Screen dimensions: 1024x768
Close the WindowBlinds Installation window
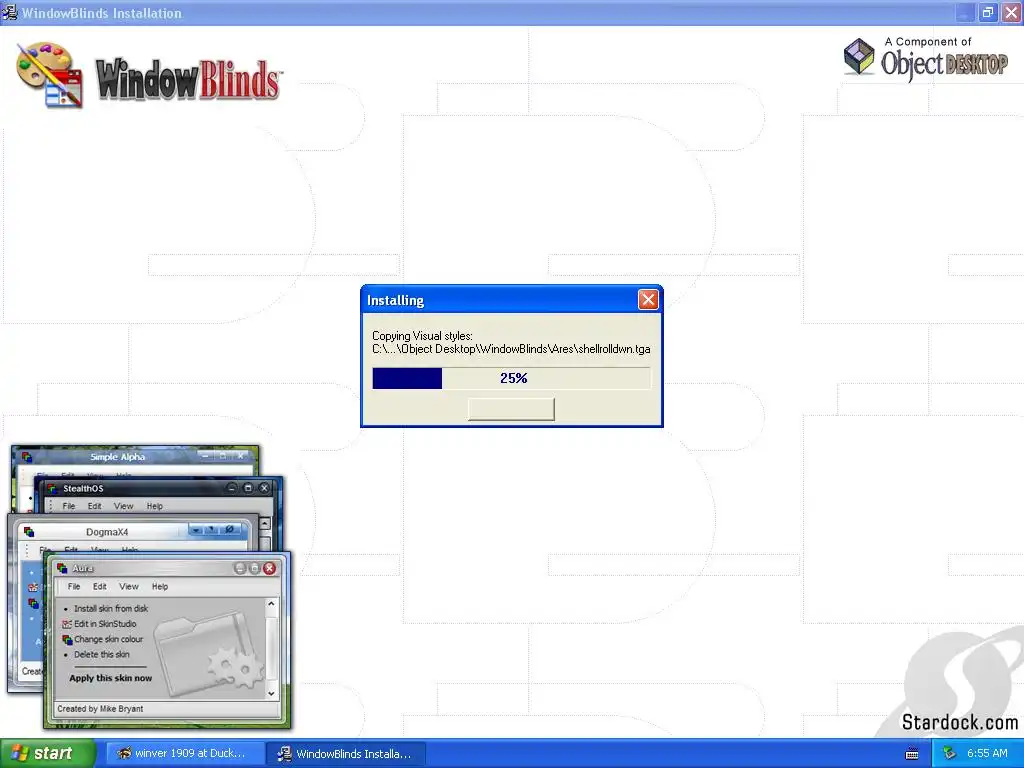pyautogui.click(x=1012, y=12)
